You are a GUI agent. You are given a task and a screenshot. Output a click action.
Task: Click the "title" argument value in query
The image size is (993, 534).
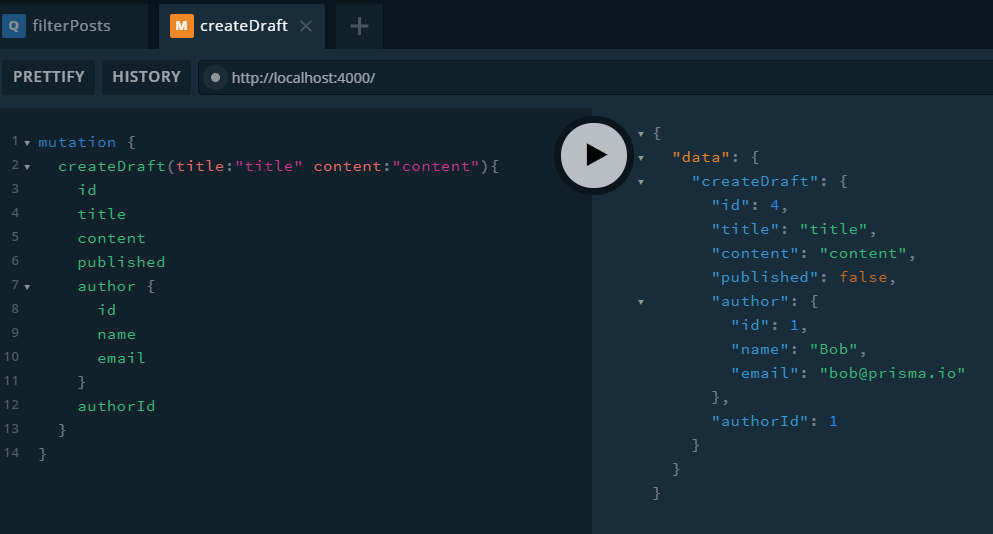pyautogui.click(x=269, y=166)
